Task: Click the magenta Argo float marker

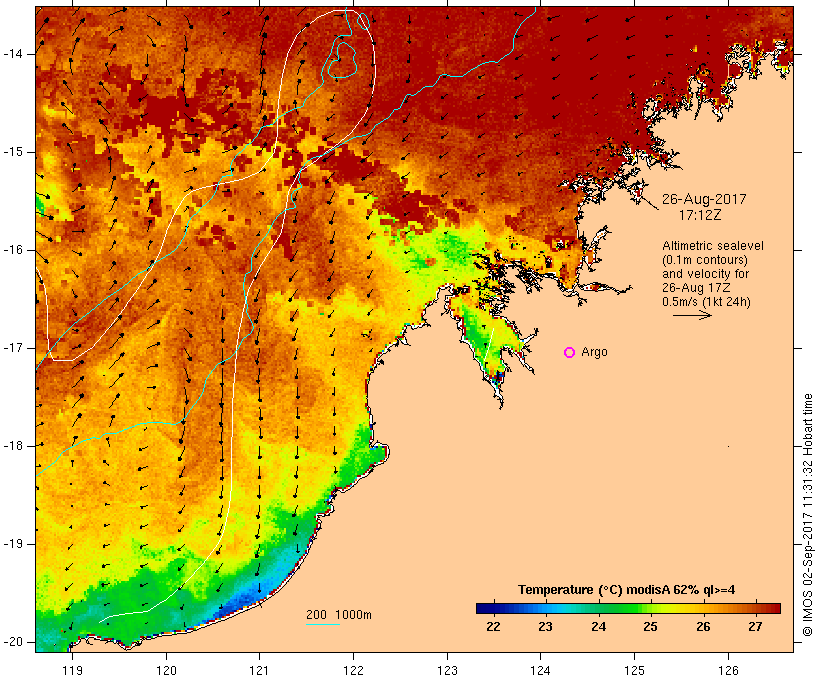Action: (x=570, y=353)
